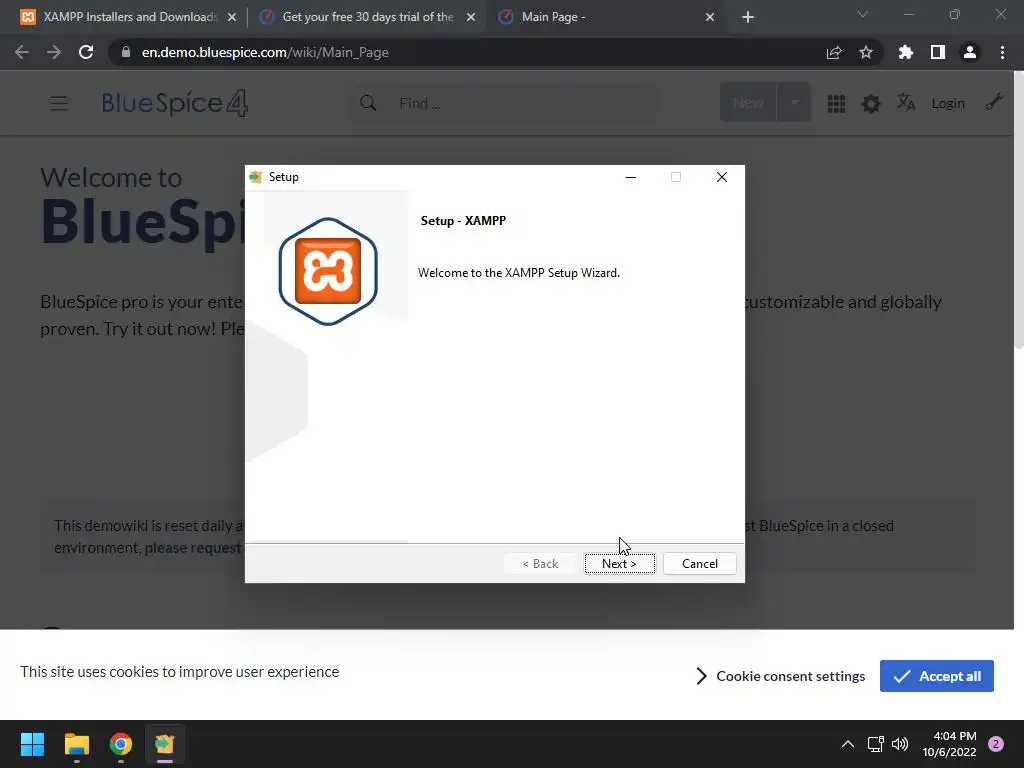Click the BlueSpice New button
This screenshot has height=768, width=1024.
[x=748, y=103]
